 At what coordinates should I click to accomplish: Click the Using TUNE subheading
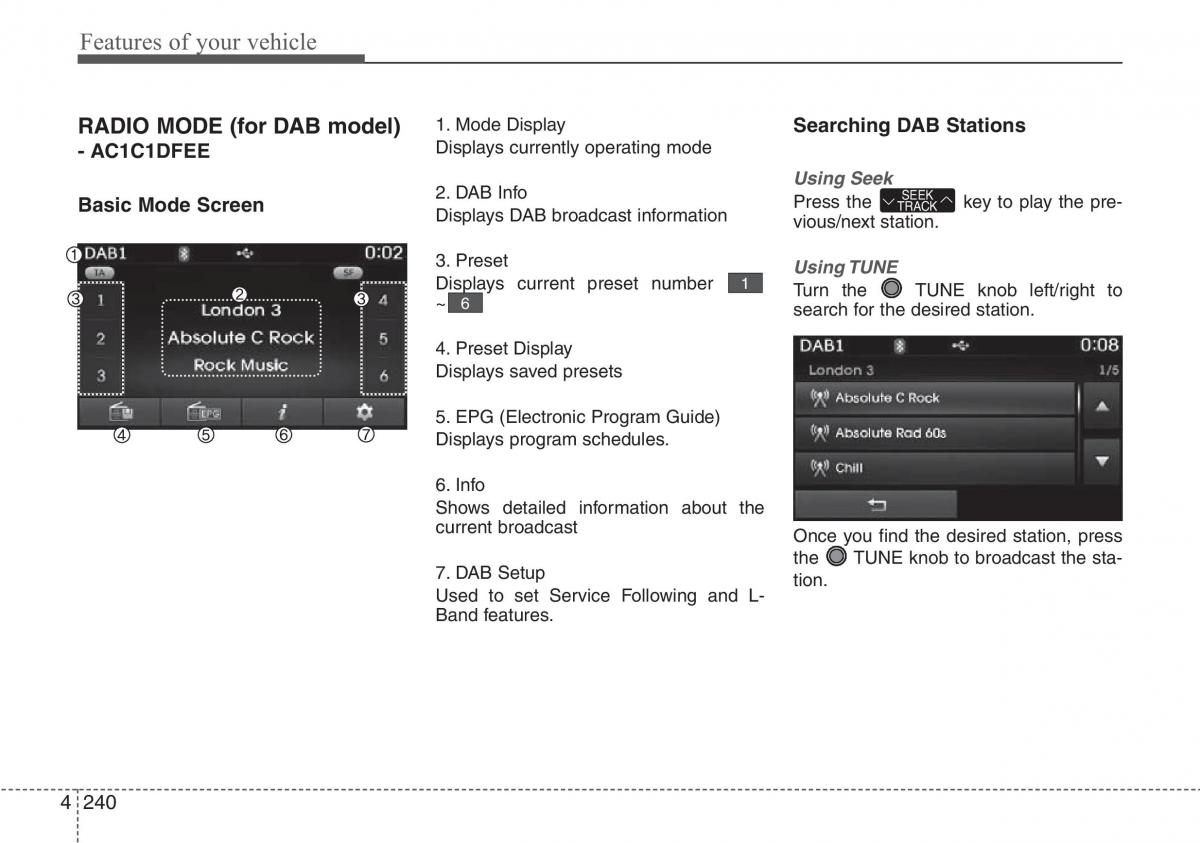845,267
